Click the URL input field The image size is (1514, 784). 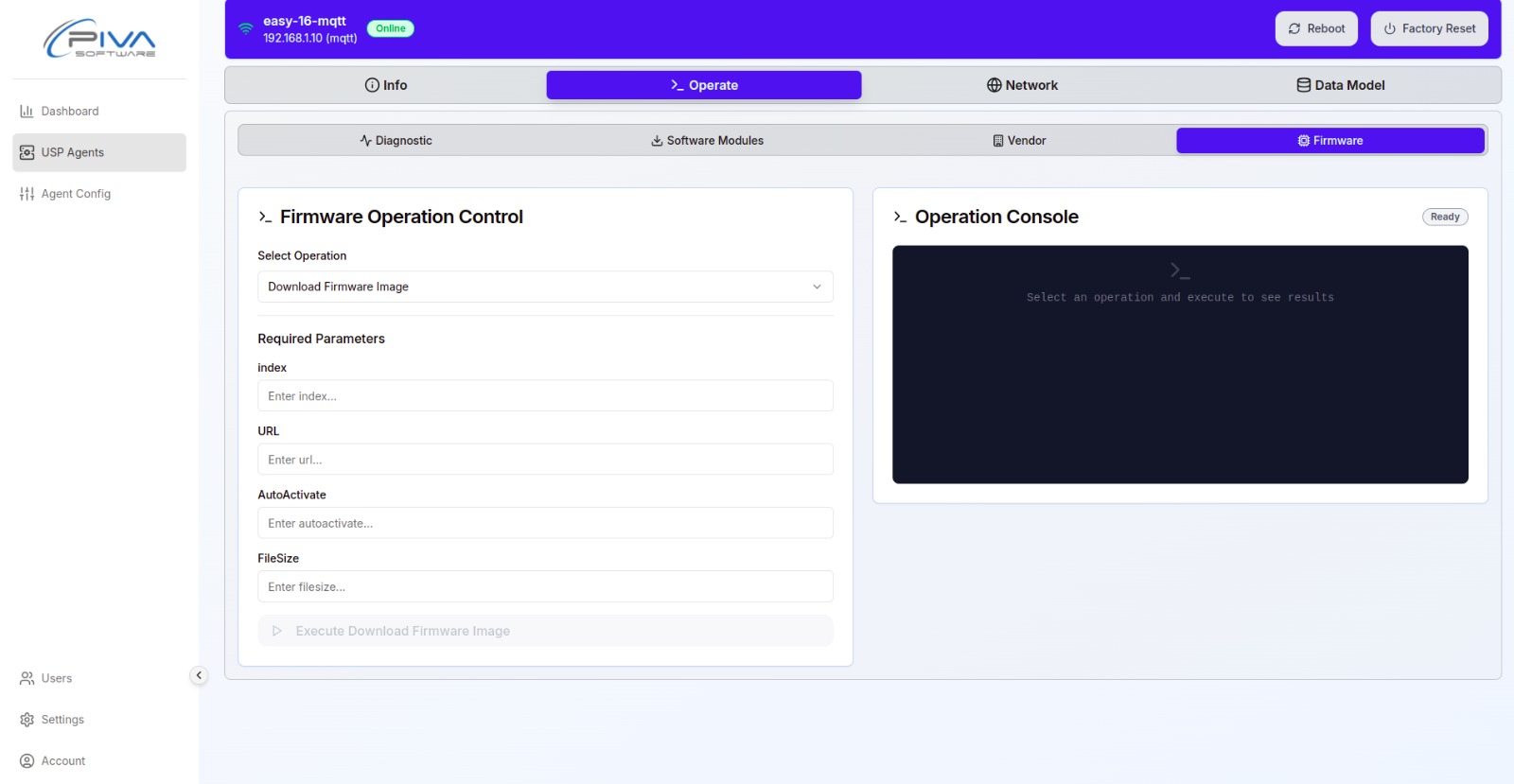click(x=544, y=460)
